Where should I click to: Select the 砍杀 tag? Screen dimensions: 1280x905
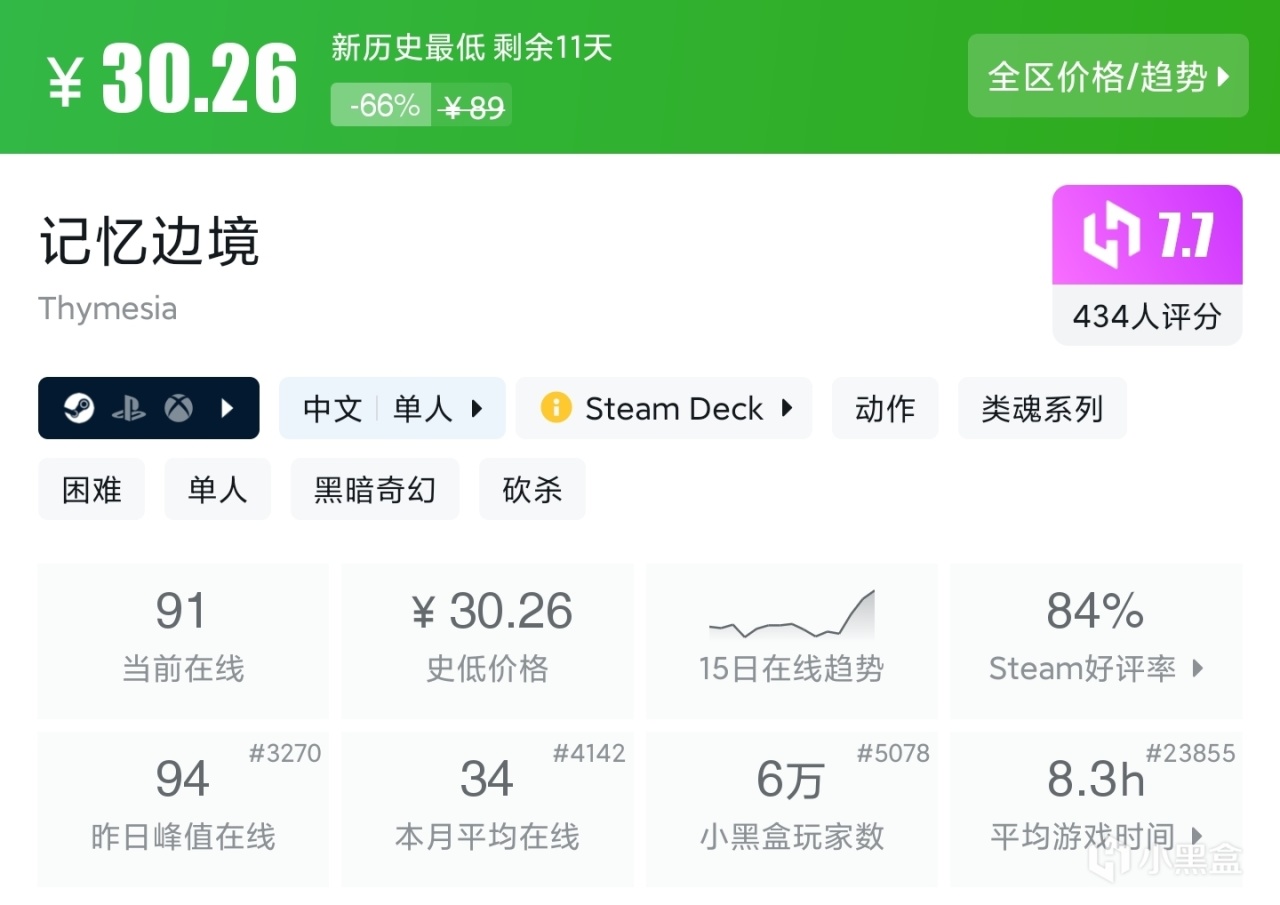[532, 490]
